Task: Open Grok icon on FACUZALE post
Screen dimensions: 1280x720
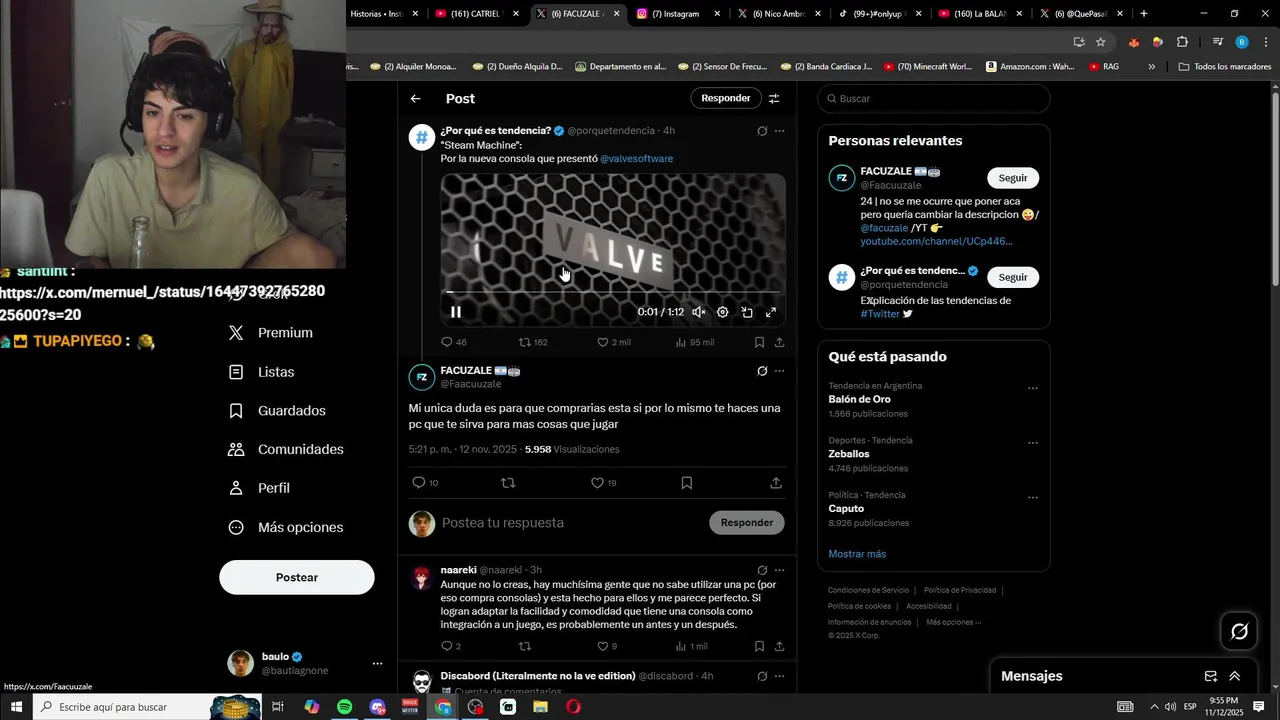Action: coord(762,371)
